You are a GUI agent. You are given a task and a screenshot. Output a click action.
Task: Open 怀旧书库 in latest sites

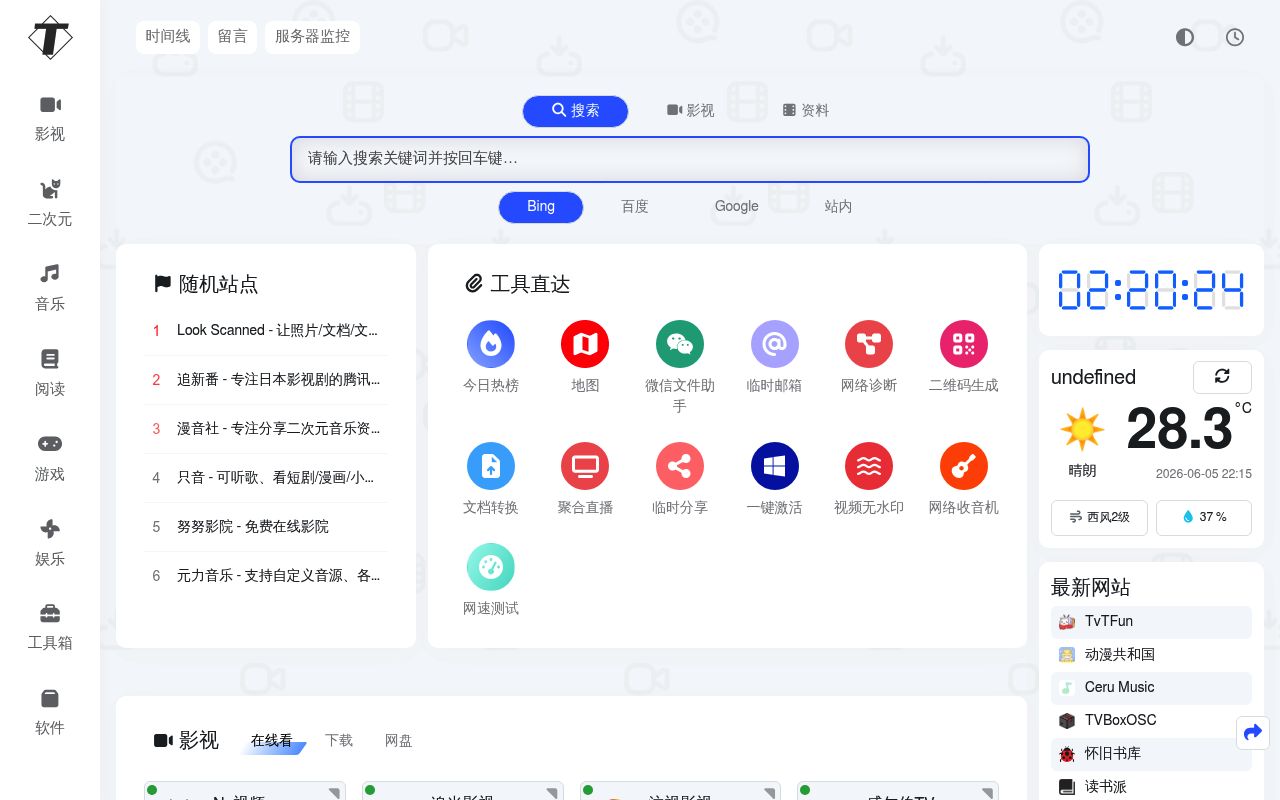pyautogui.click(x=1151, y=754)
